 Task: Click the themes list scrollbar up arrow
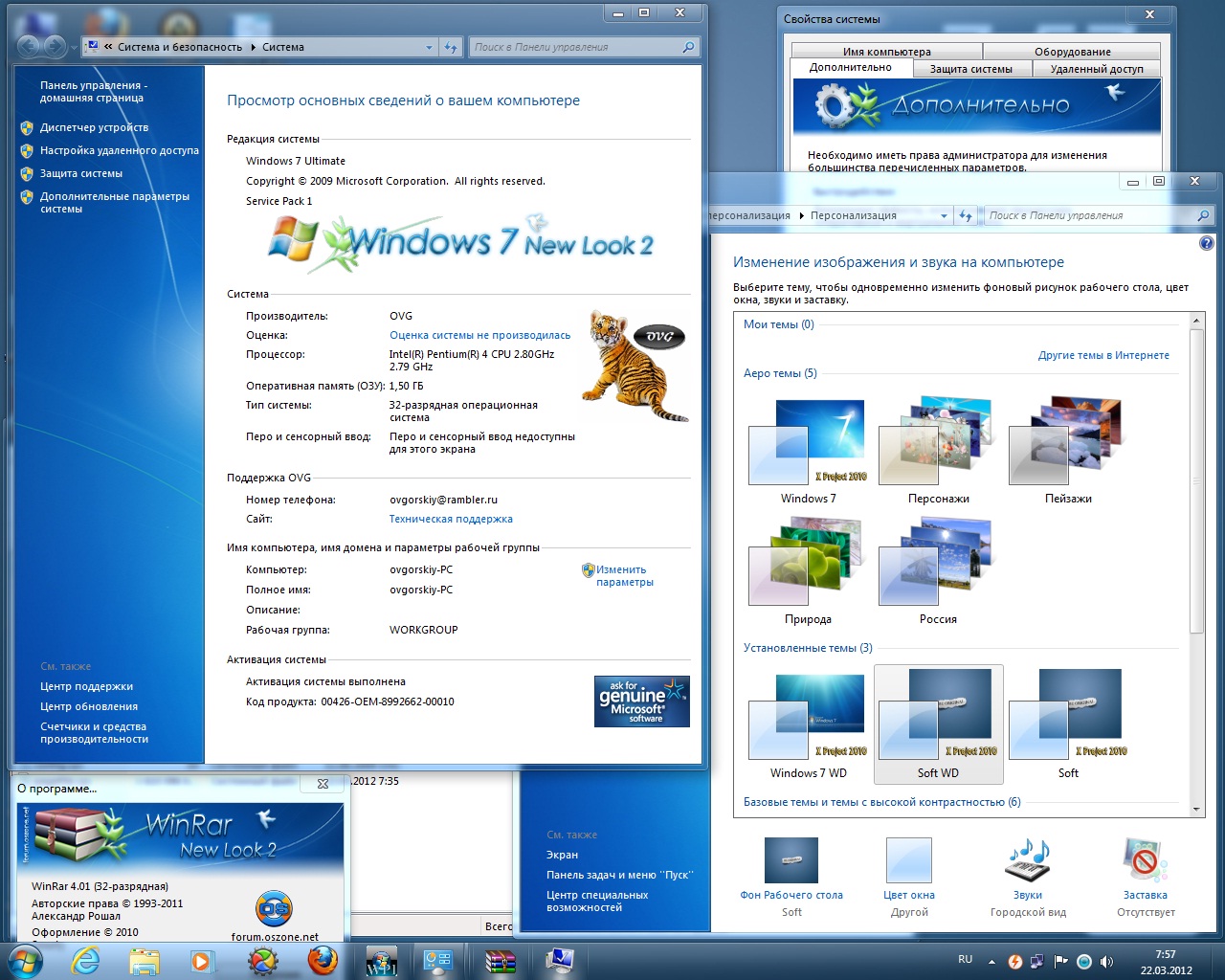[x=1196, y=321]
